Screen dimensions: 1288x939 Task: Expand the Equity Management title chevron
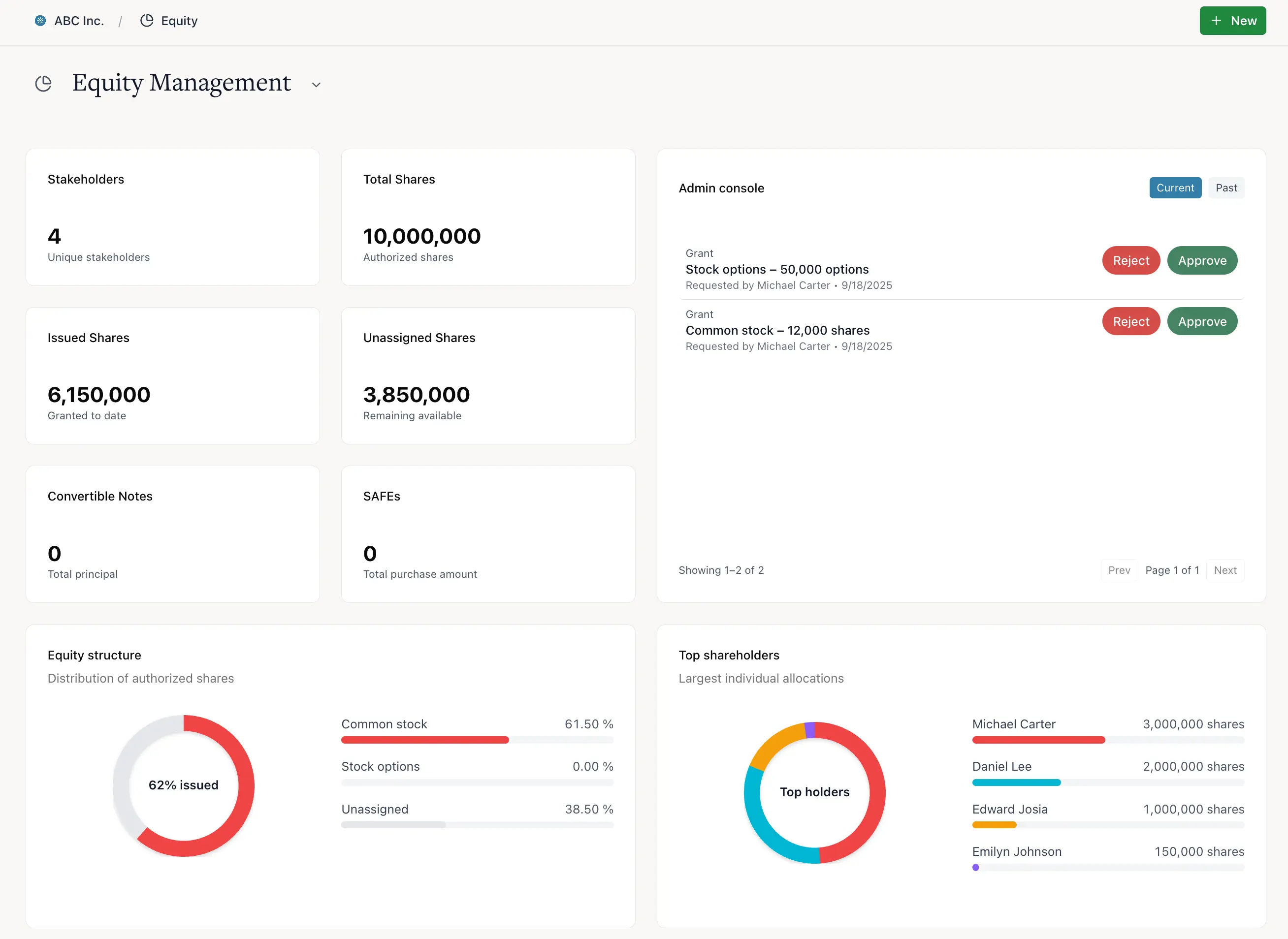click(316, 85)
